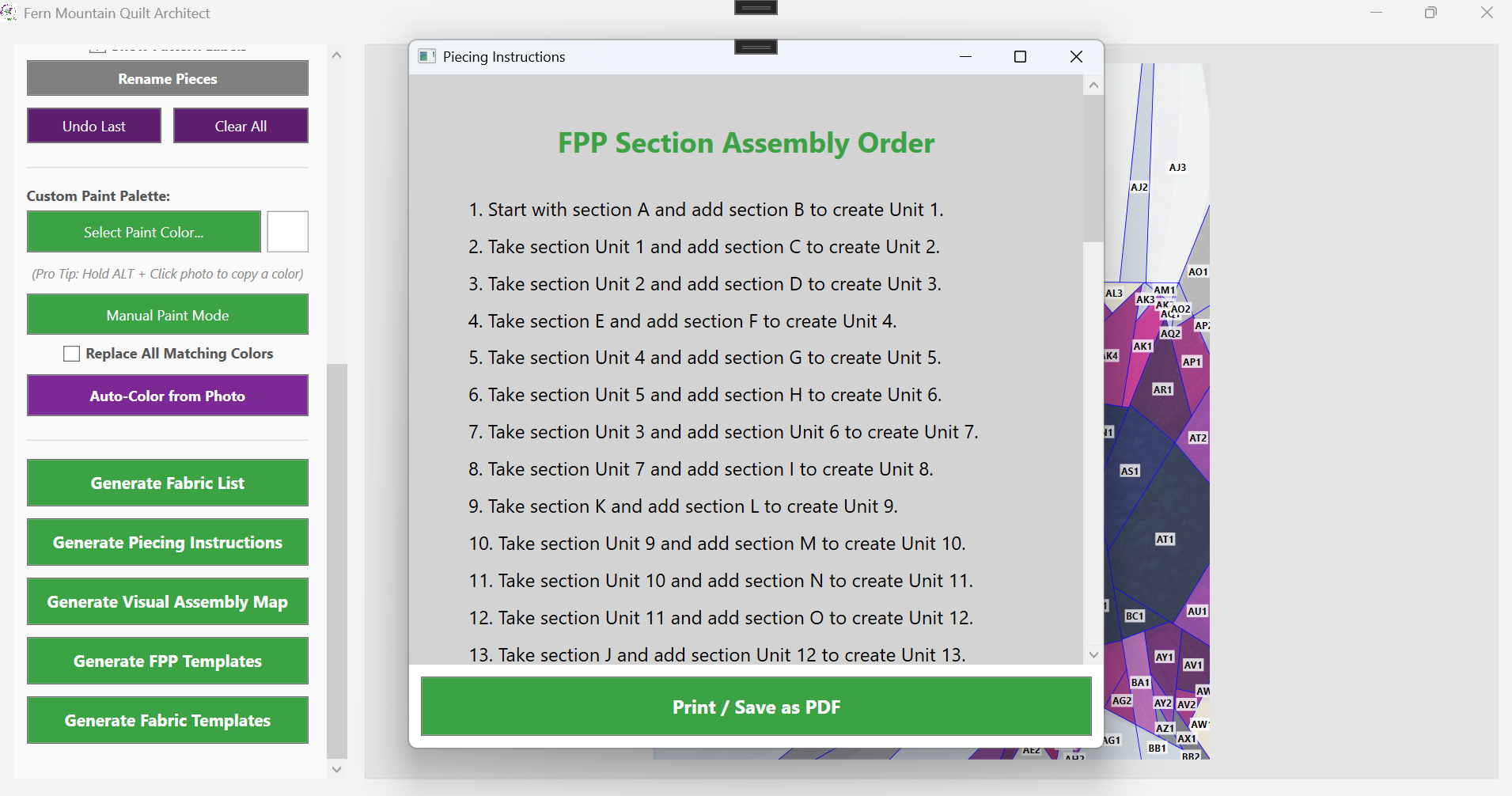Maximize the Piecing Instructions dialog

pyautogui.click(x=1020, y=56)
